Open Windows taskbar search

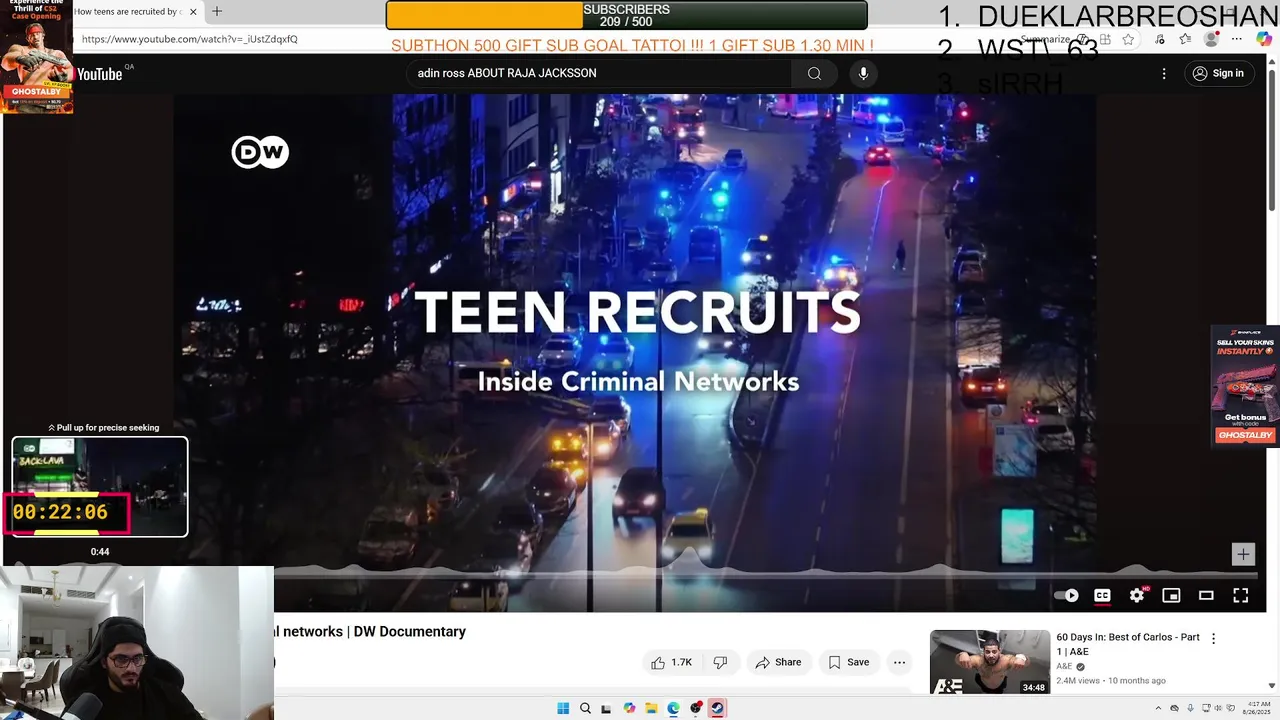585,708
